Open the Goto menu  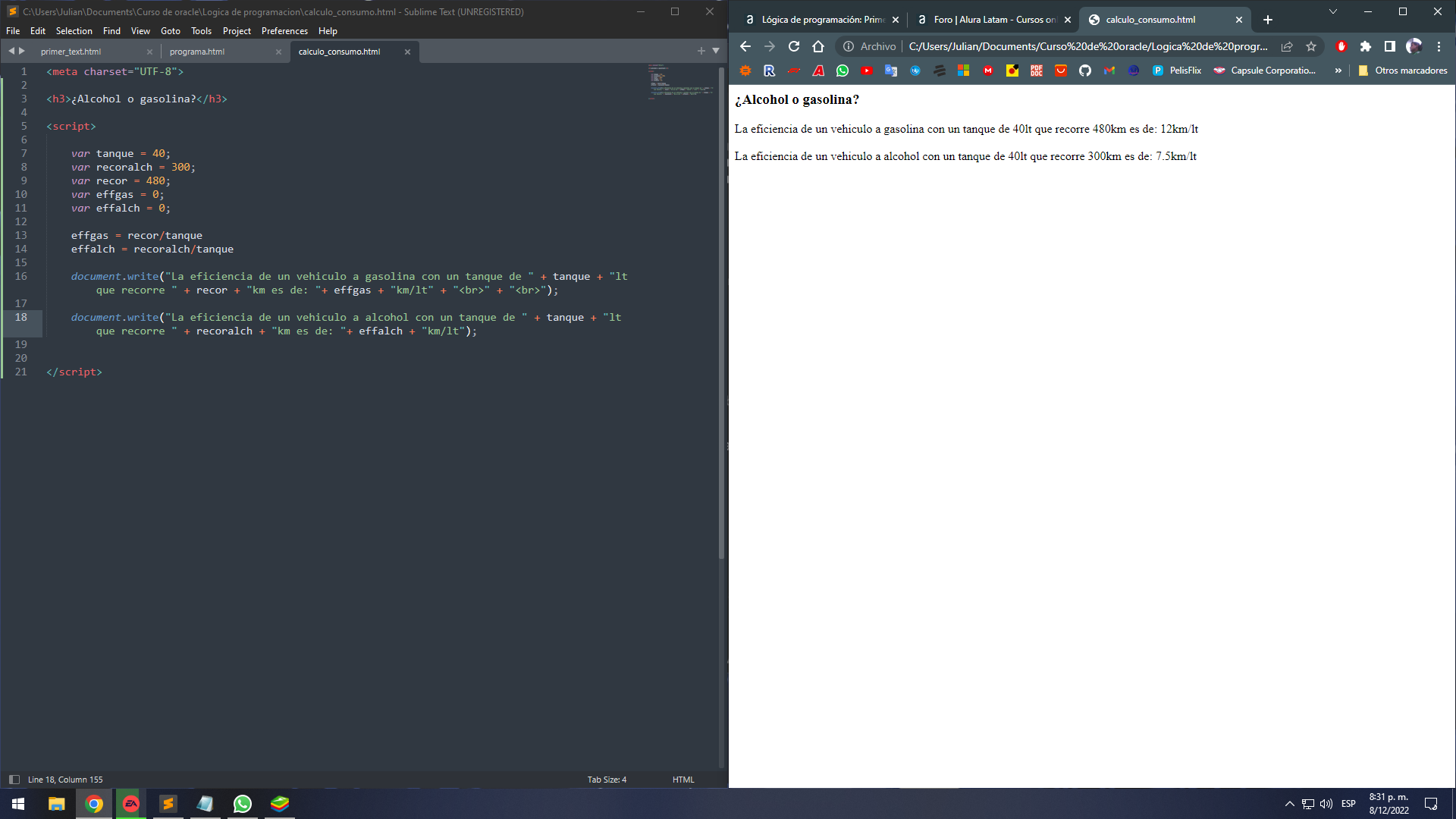point(171,31)
